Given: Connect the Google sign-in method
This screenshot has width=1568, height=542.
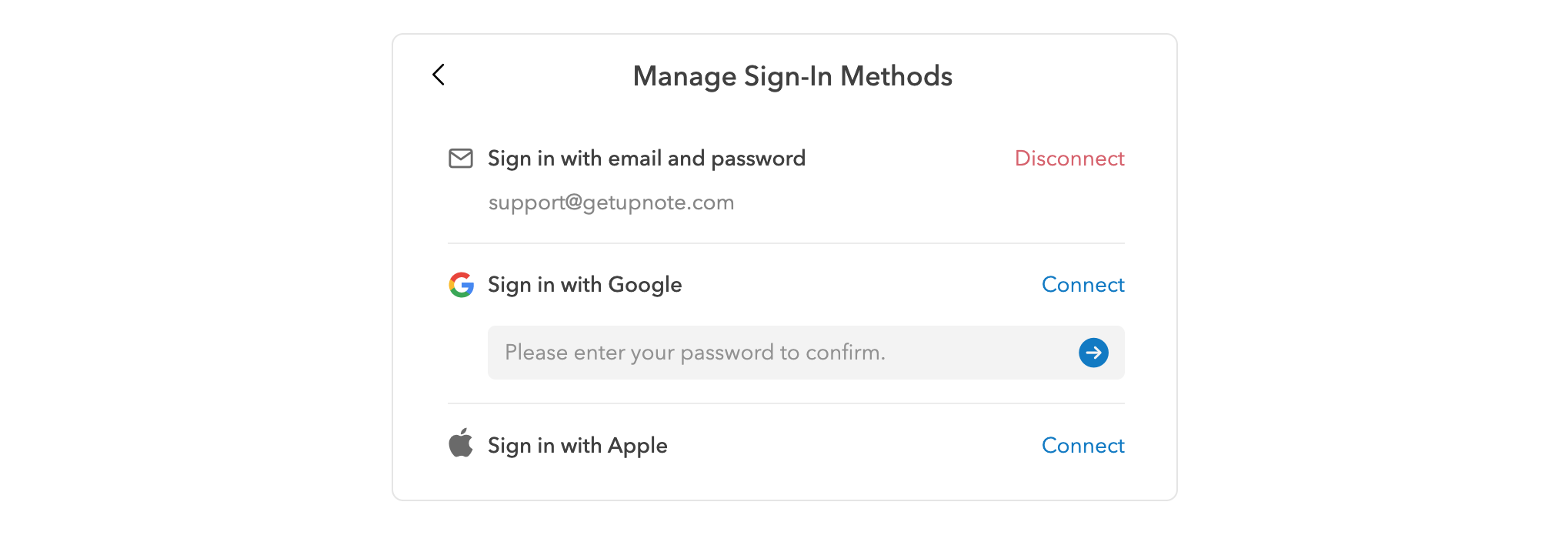Looking at the screenshot, I should tap(1083, 285).
